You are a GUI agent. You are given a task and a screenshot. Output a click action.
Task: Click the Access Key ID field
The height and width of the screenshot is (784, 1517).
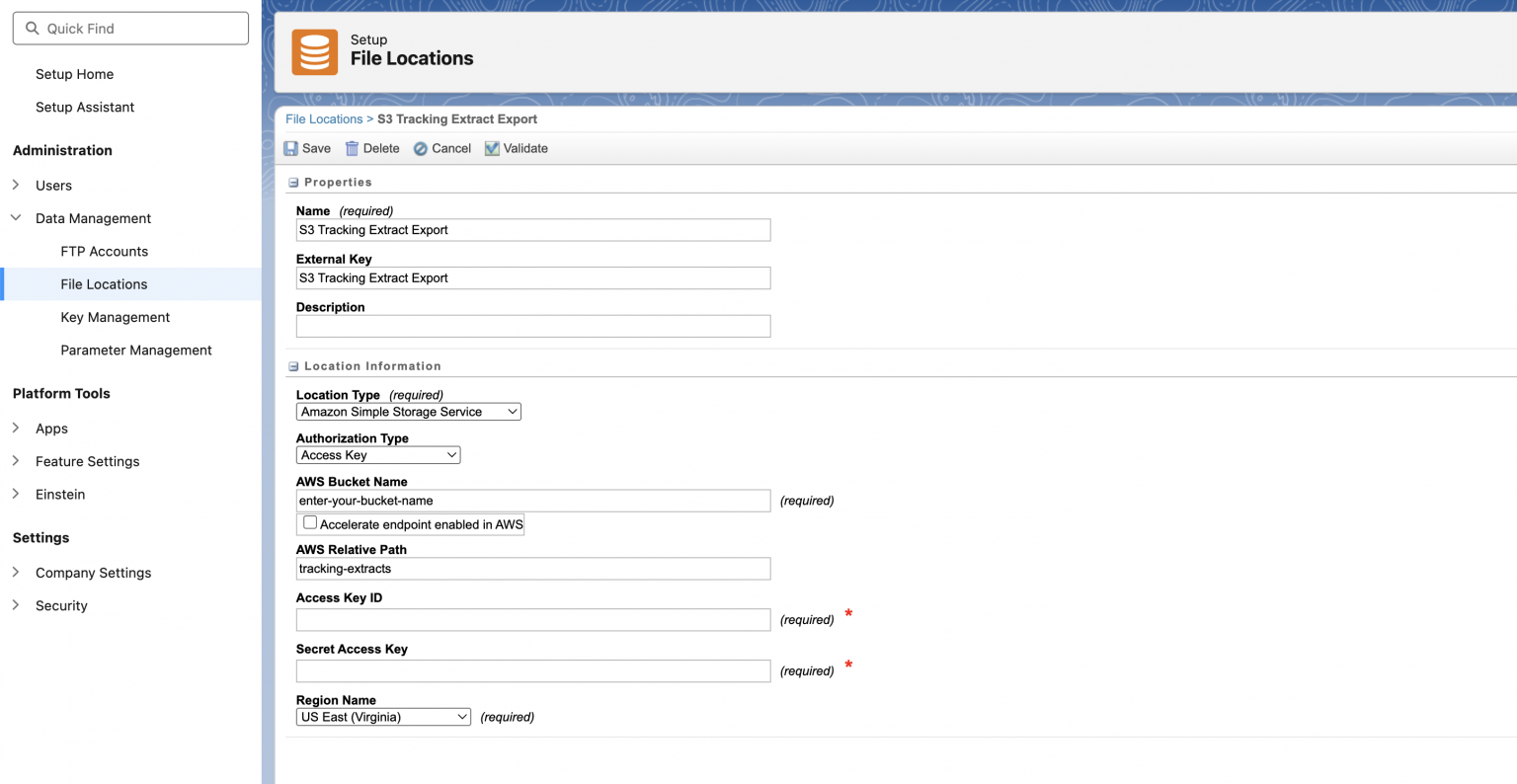click(533, 620)
